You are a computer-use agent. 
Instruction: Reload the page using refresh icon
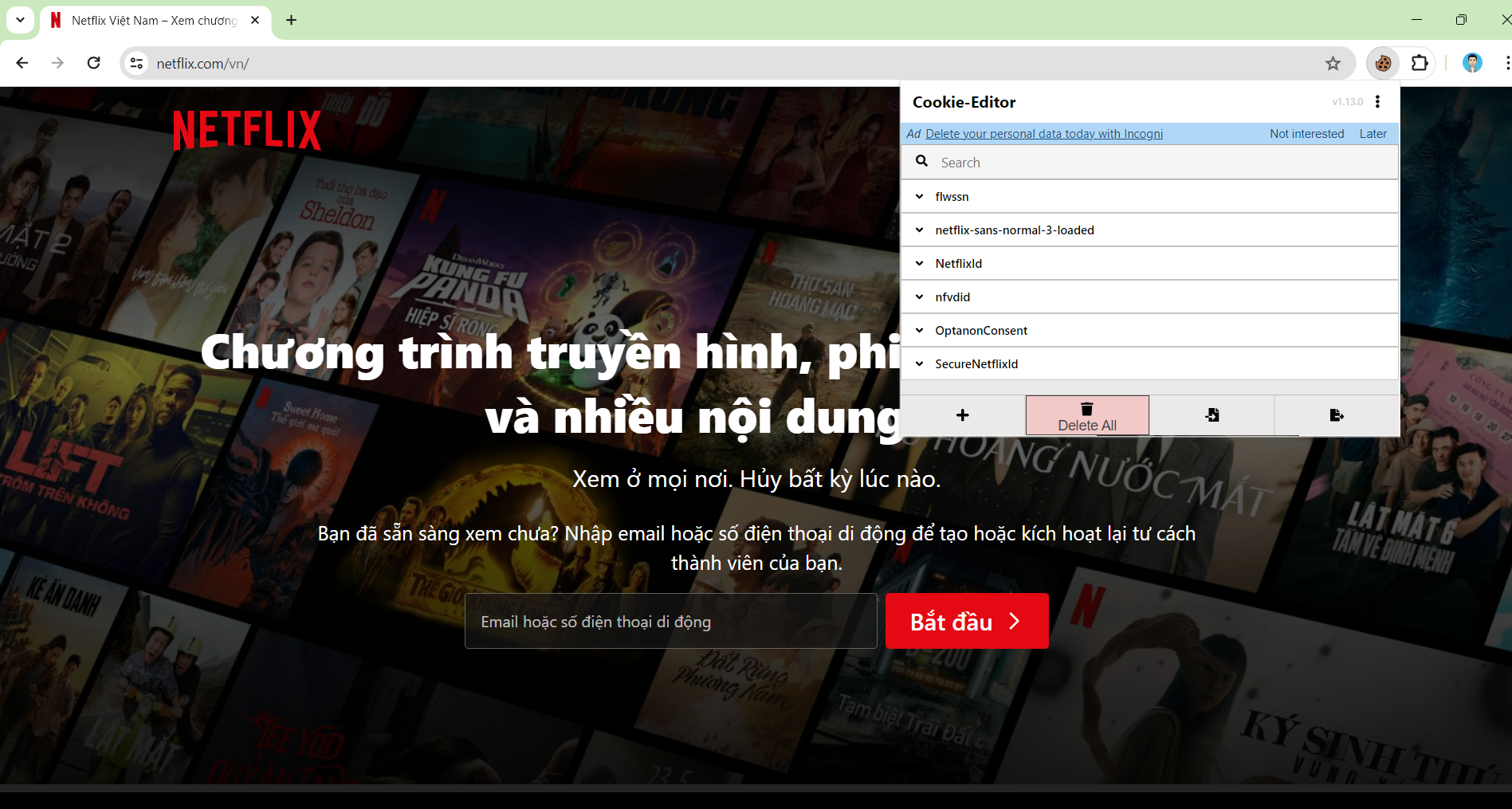[93, 63]
